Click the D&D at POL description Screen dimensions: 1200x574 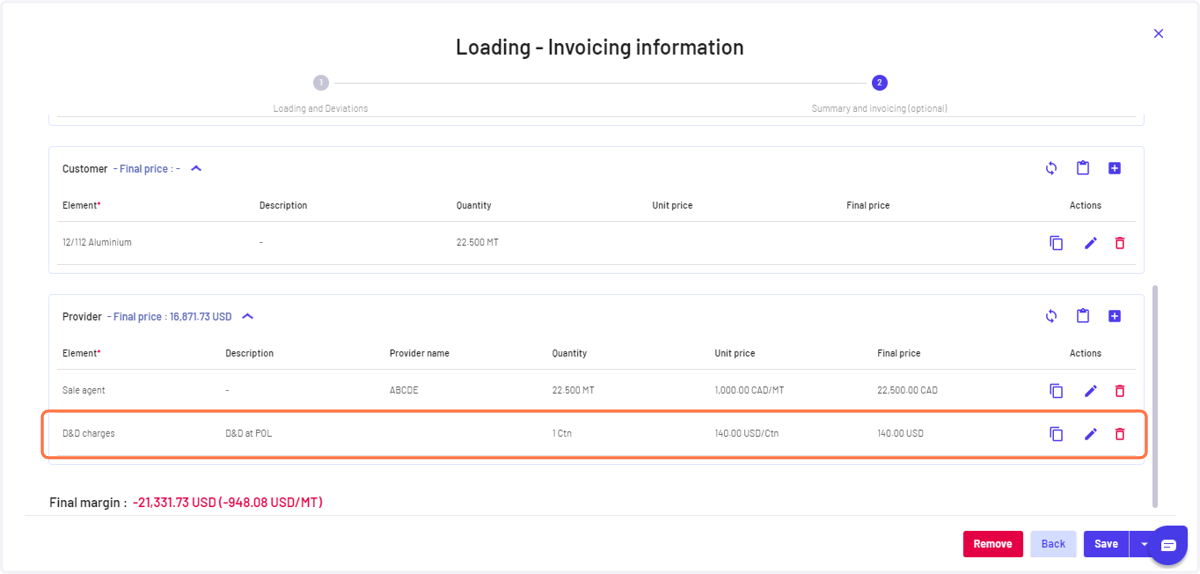coord(248,434)
